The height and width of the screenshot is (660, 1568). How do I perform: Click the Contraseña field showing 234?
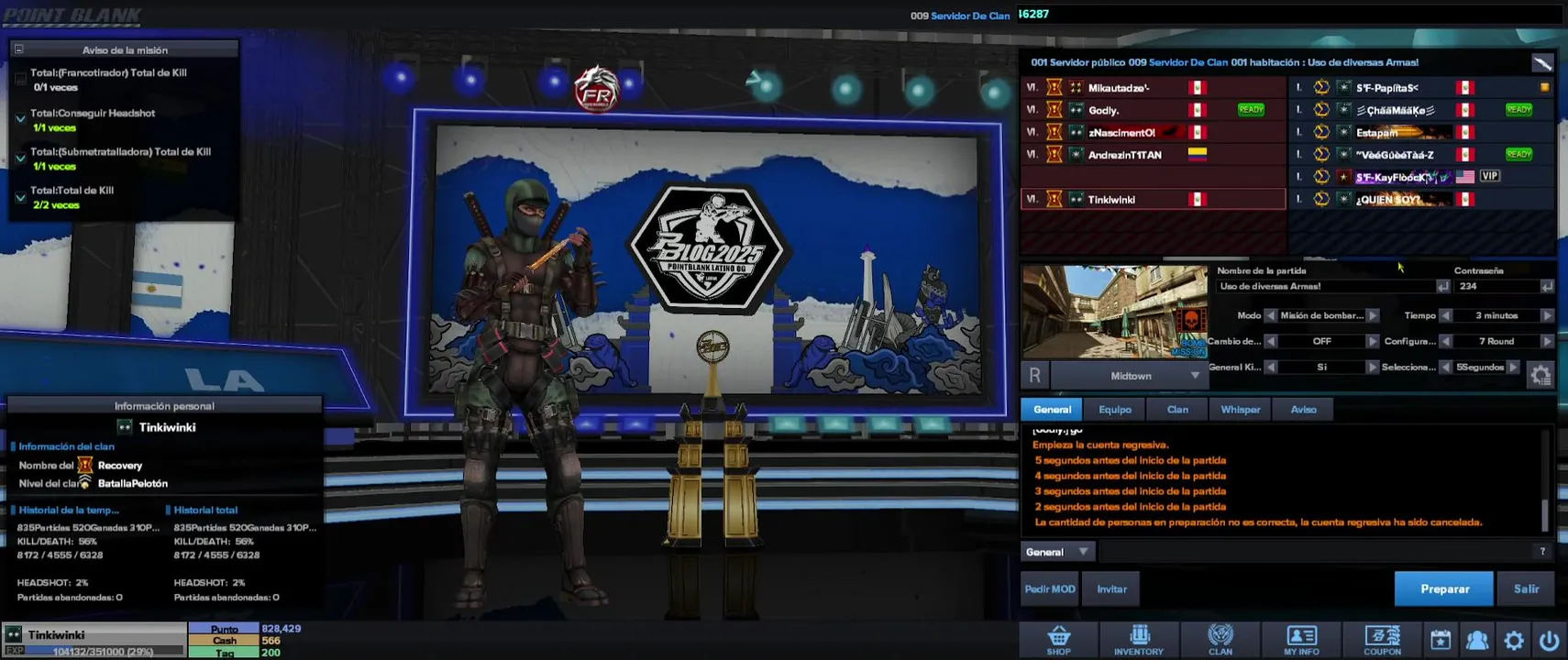tap(1497, 286)
